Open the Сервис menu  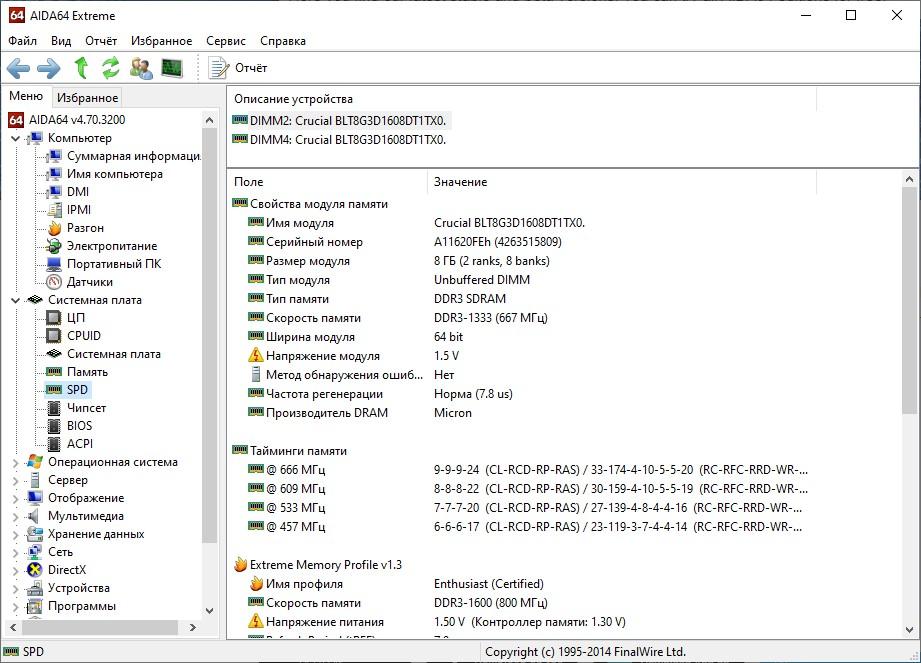[x=226, y=41]
